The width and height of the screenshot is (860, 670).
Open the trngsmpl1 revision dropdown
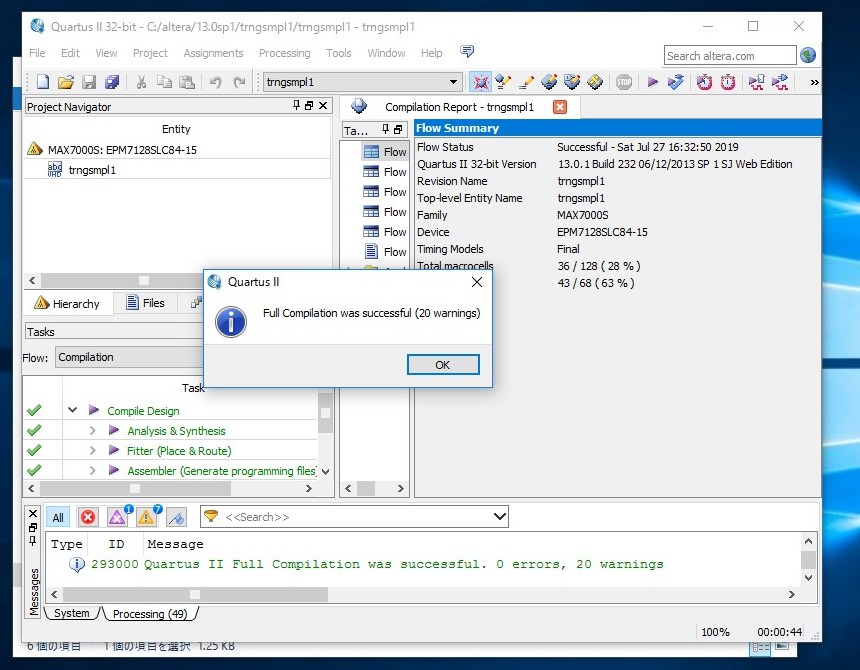[x=453, y=82]
